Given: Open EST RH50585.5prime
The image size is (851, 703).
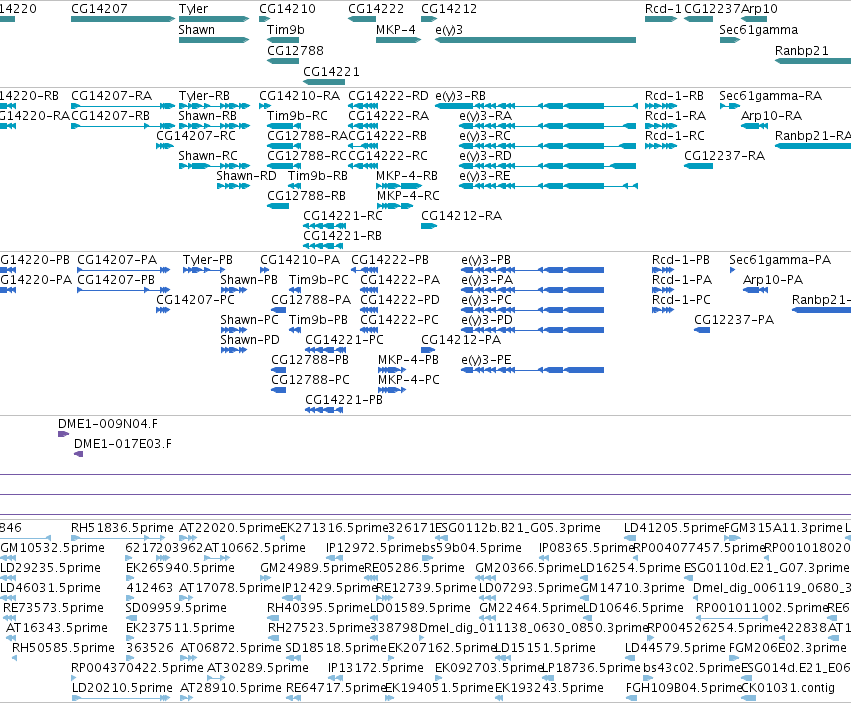Looking at the screenshot, I should pos(63,648).
